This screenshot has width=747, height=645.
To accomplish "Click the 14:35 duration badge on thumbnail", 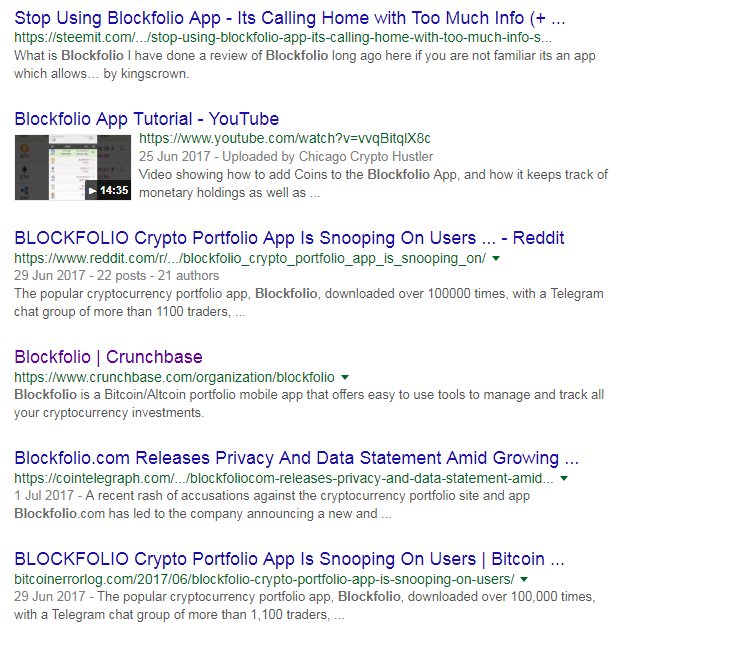I will click(x=114, y=191).
